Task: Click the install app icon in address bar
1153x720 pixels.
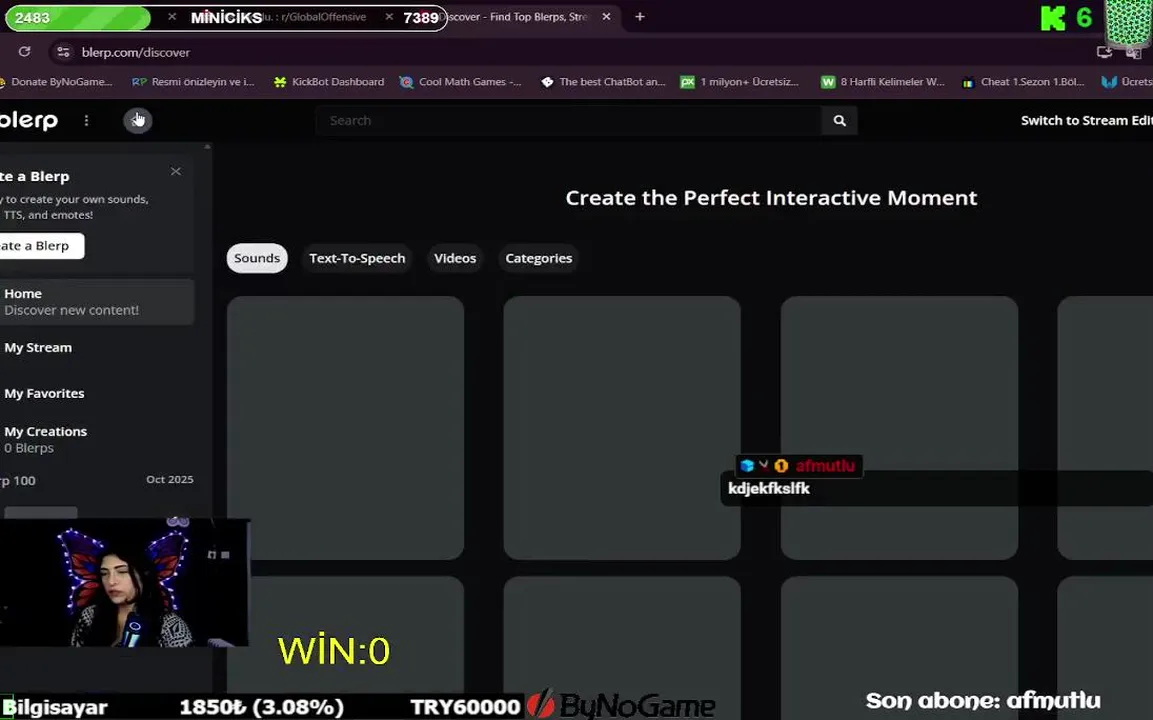Action: 1104,51
